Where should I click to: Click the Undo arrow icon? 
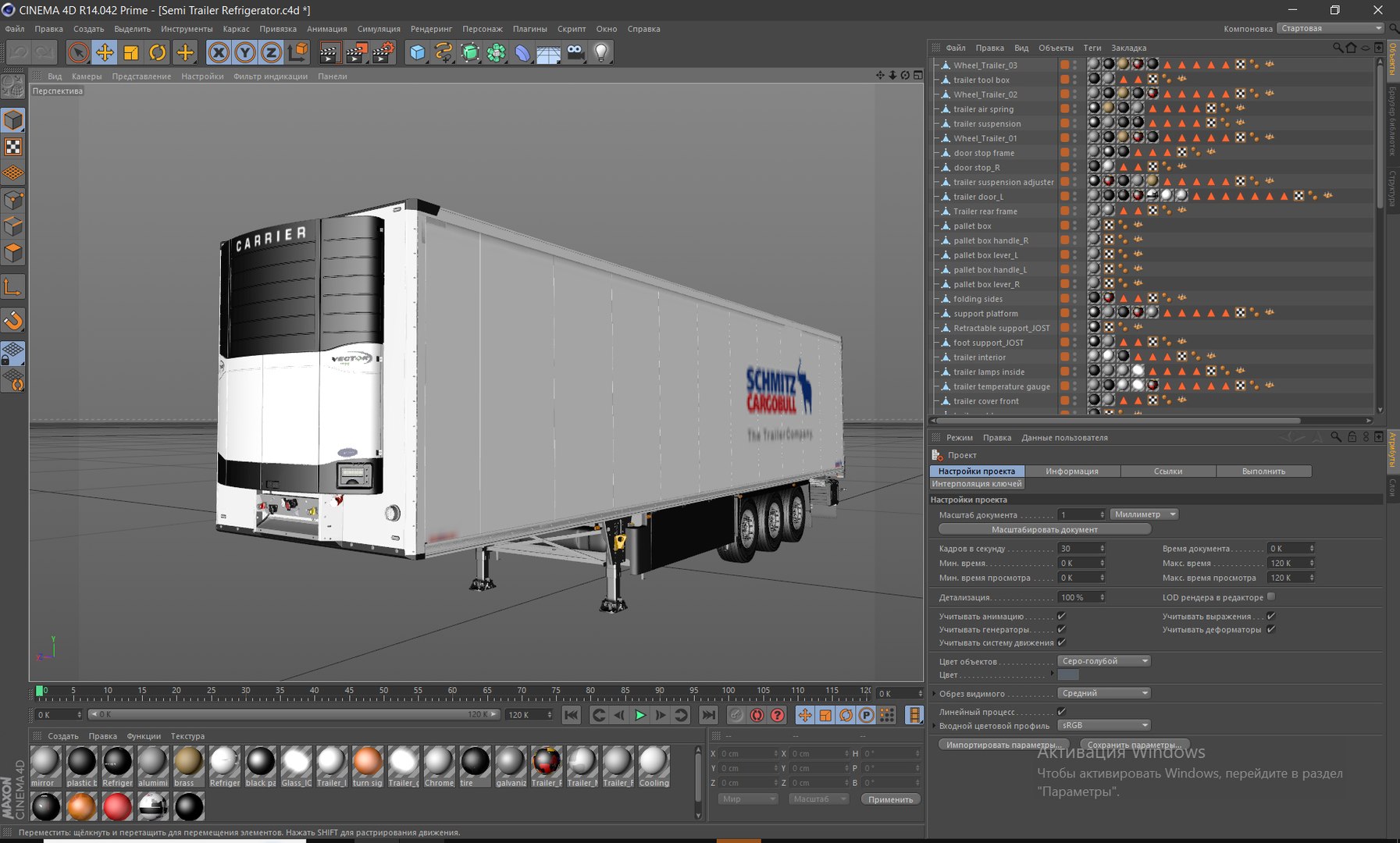[x=20, y=52]
